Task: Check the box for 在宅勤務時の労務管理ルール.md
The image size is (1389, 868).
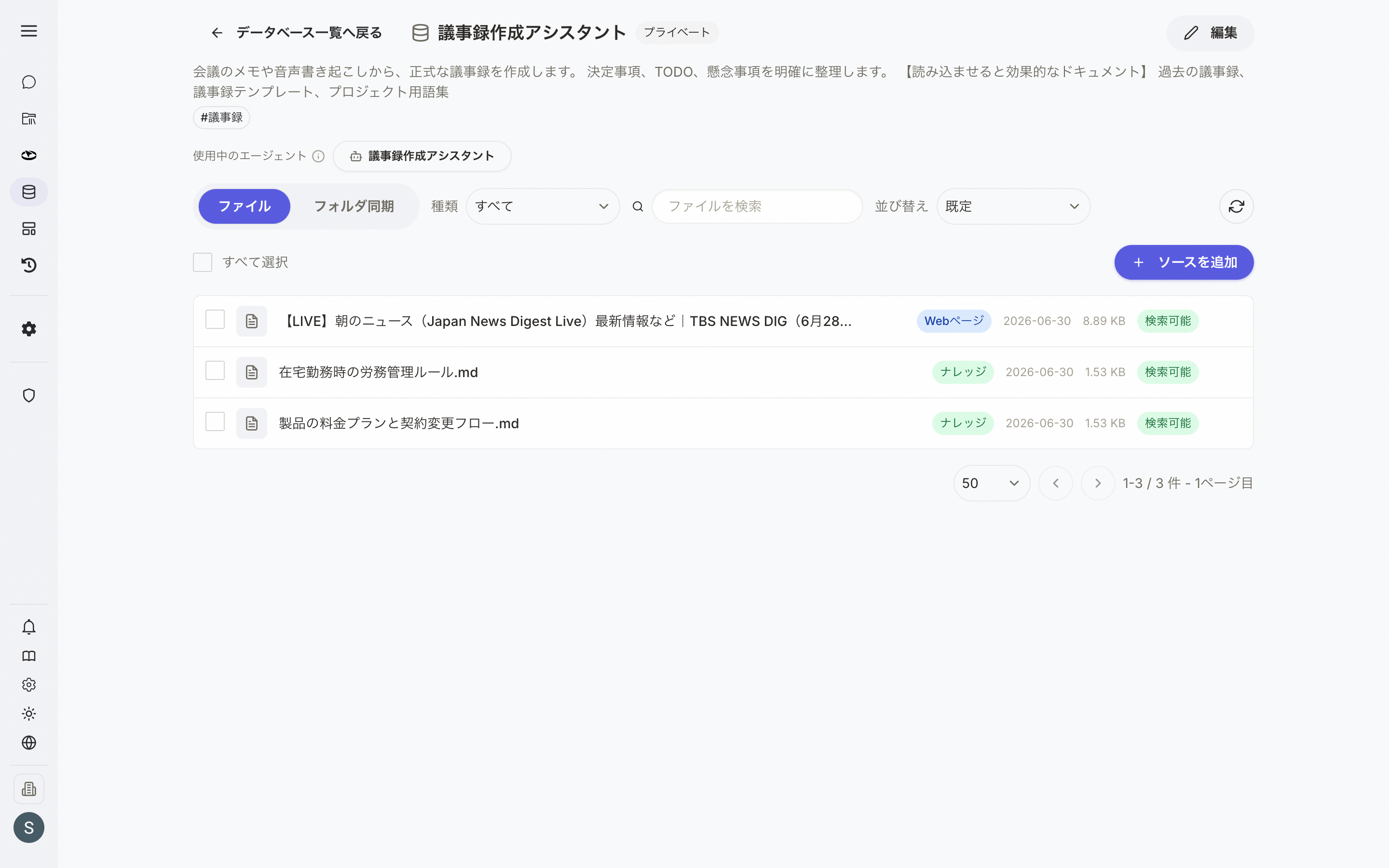Action: click(215, 370)
